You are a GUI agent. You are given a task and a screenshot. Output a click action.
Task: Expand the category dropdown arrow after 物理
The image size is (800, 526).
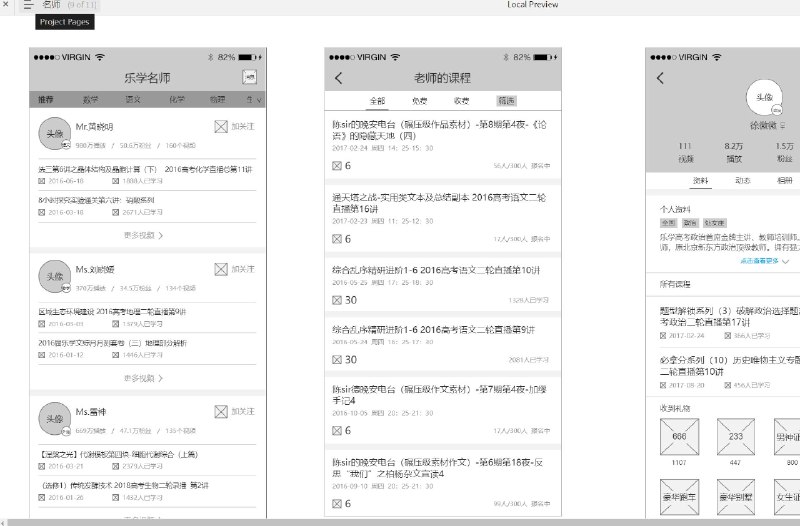coord(259,100)
